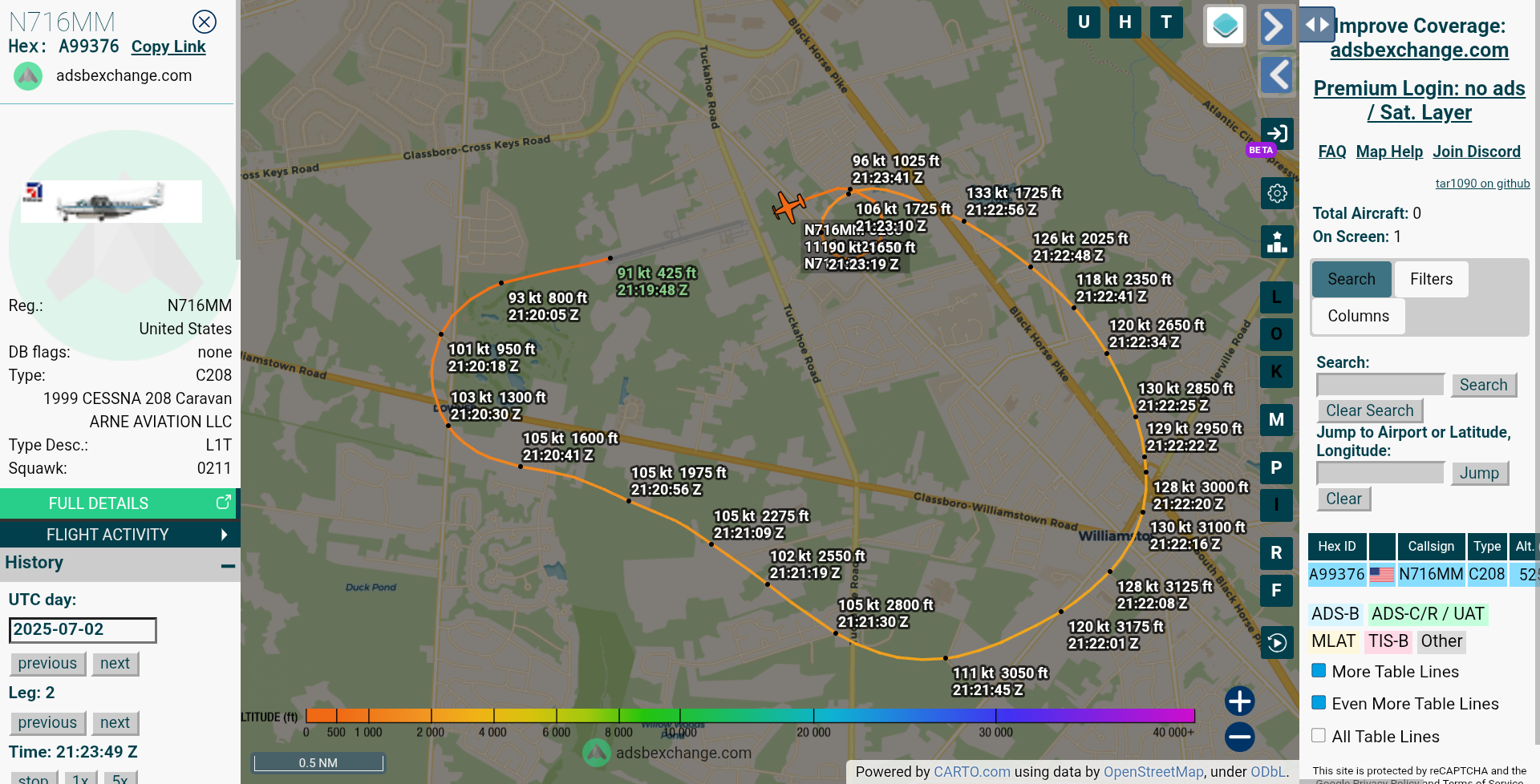Open tar1090 on github link

point(1482,184)
